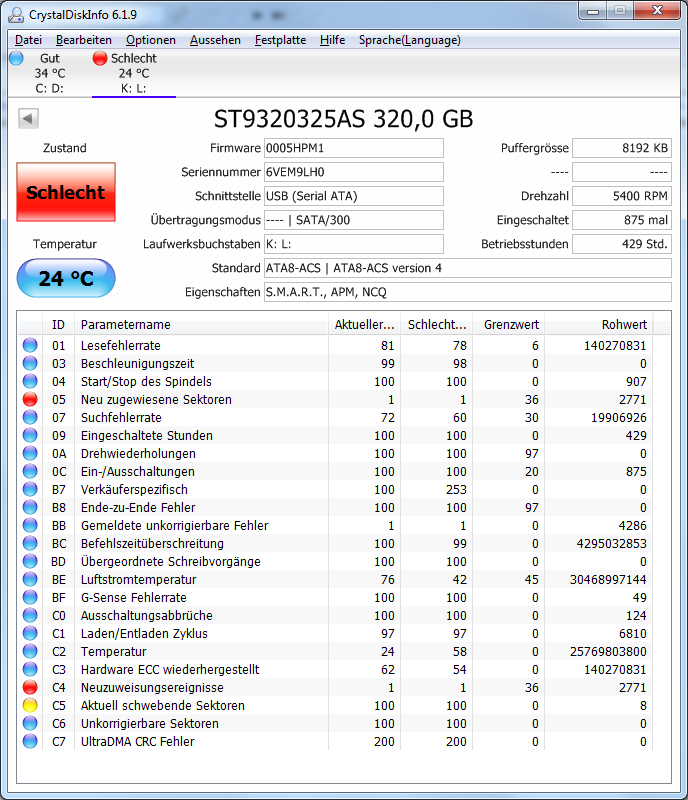Click the blue status orb for Gut disk

point(16,58)
